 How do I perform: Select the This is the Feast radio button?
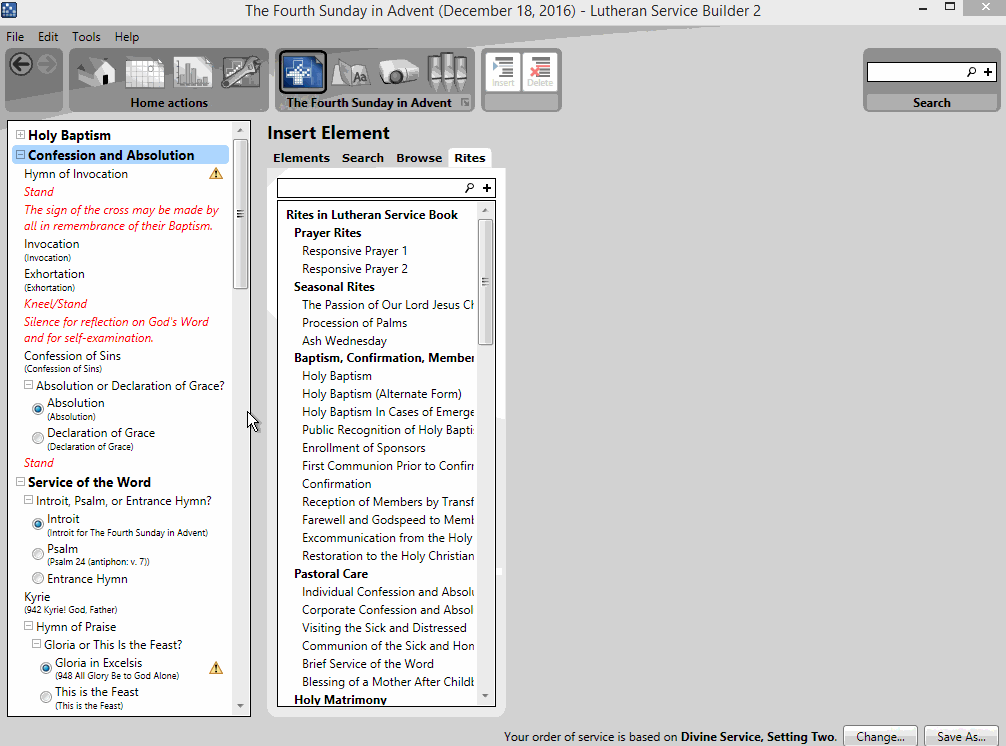46,697
